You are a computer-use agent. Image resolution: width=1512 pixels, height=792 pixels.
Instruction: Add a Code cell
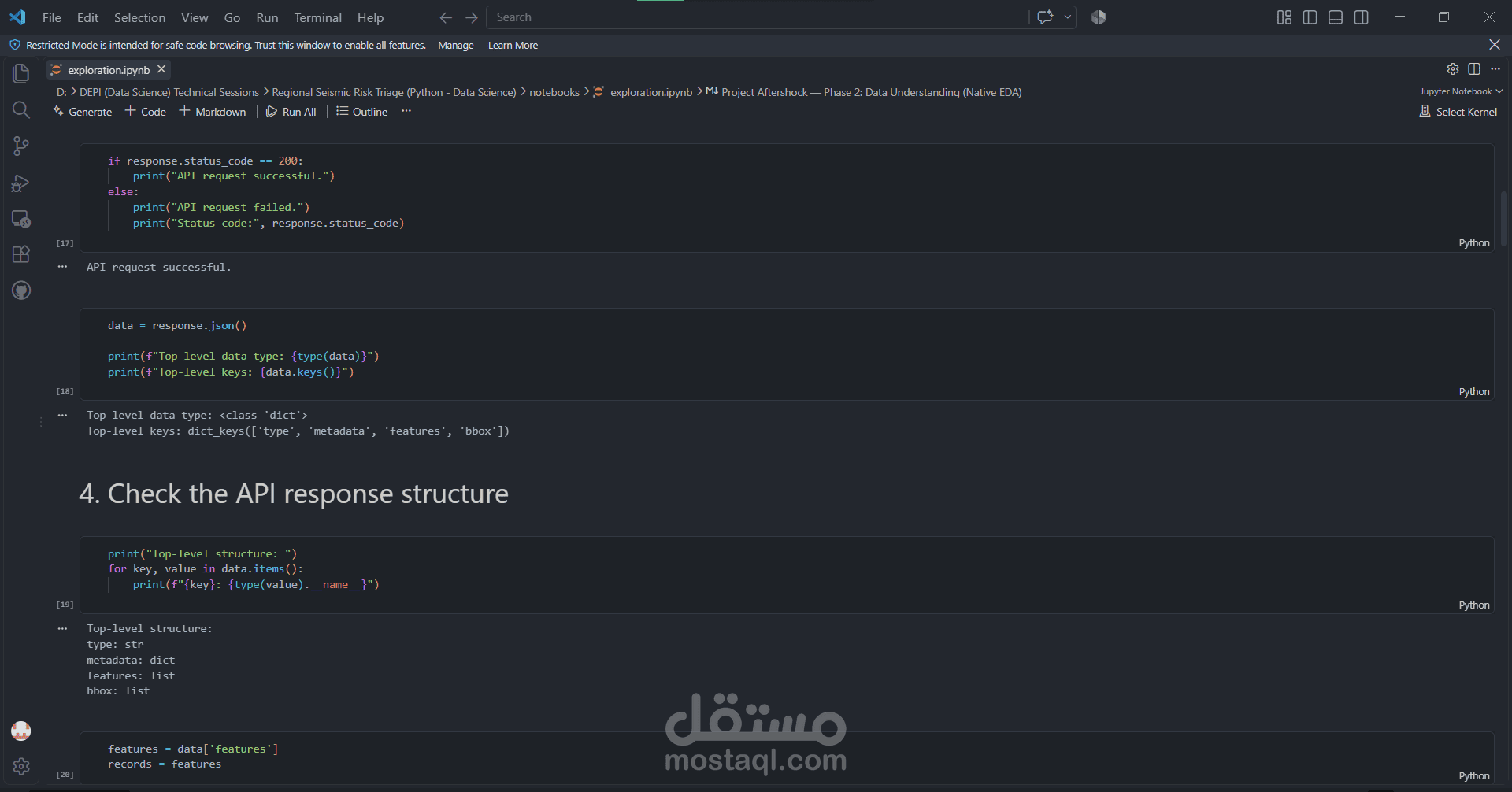pos(146,112)
